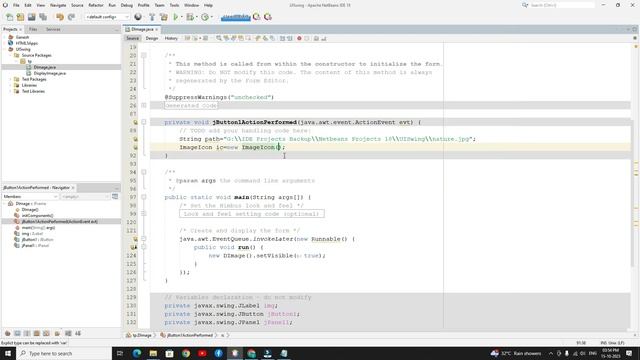This screenshot has width=640, height=360.
Task: Switch to the History view button
Action: tap(171, 38)
